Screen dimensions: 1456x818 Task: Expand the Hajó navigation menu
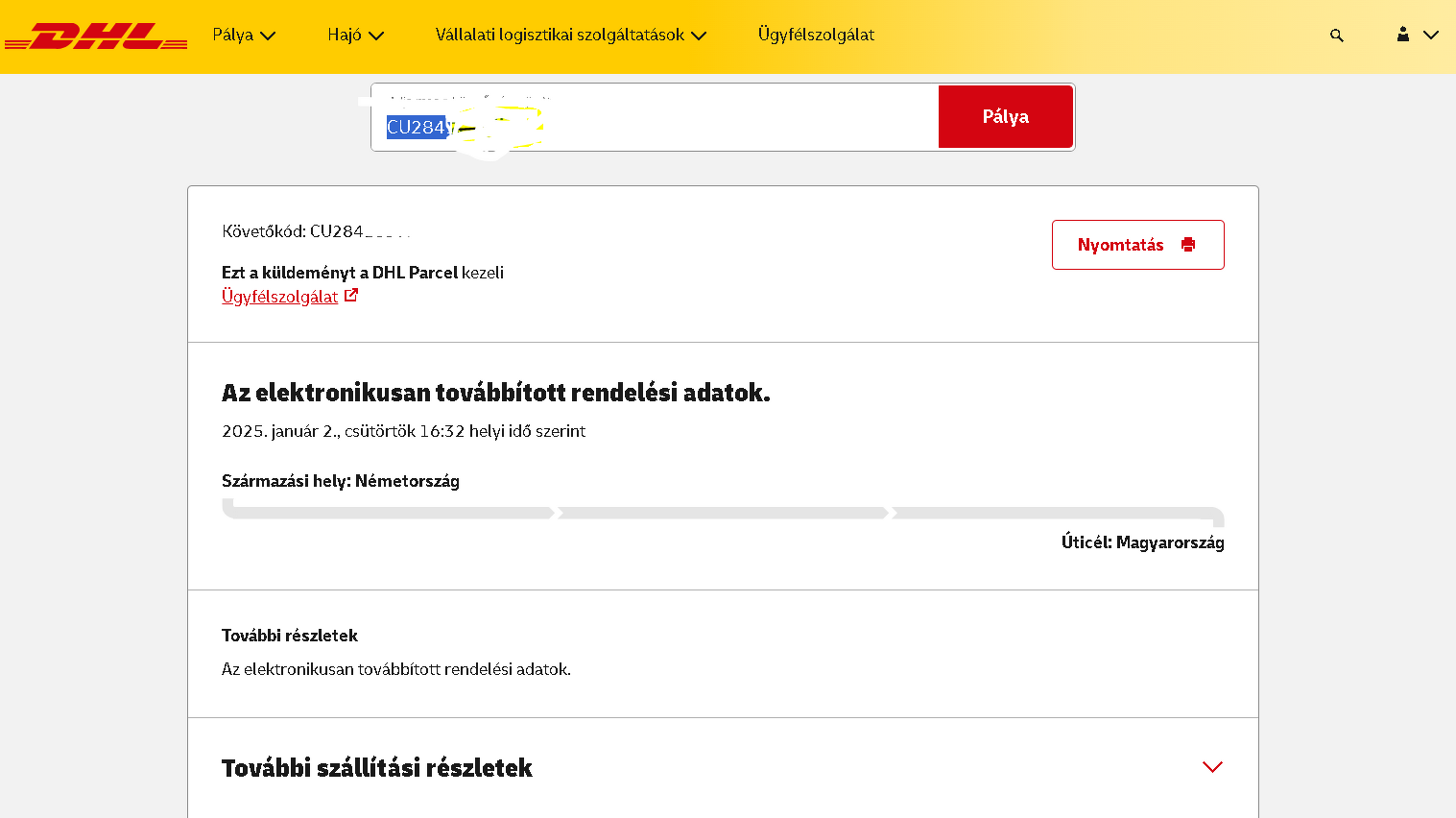coord(355,36)
